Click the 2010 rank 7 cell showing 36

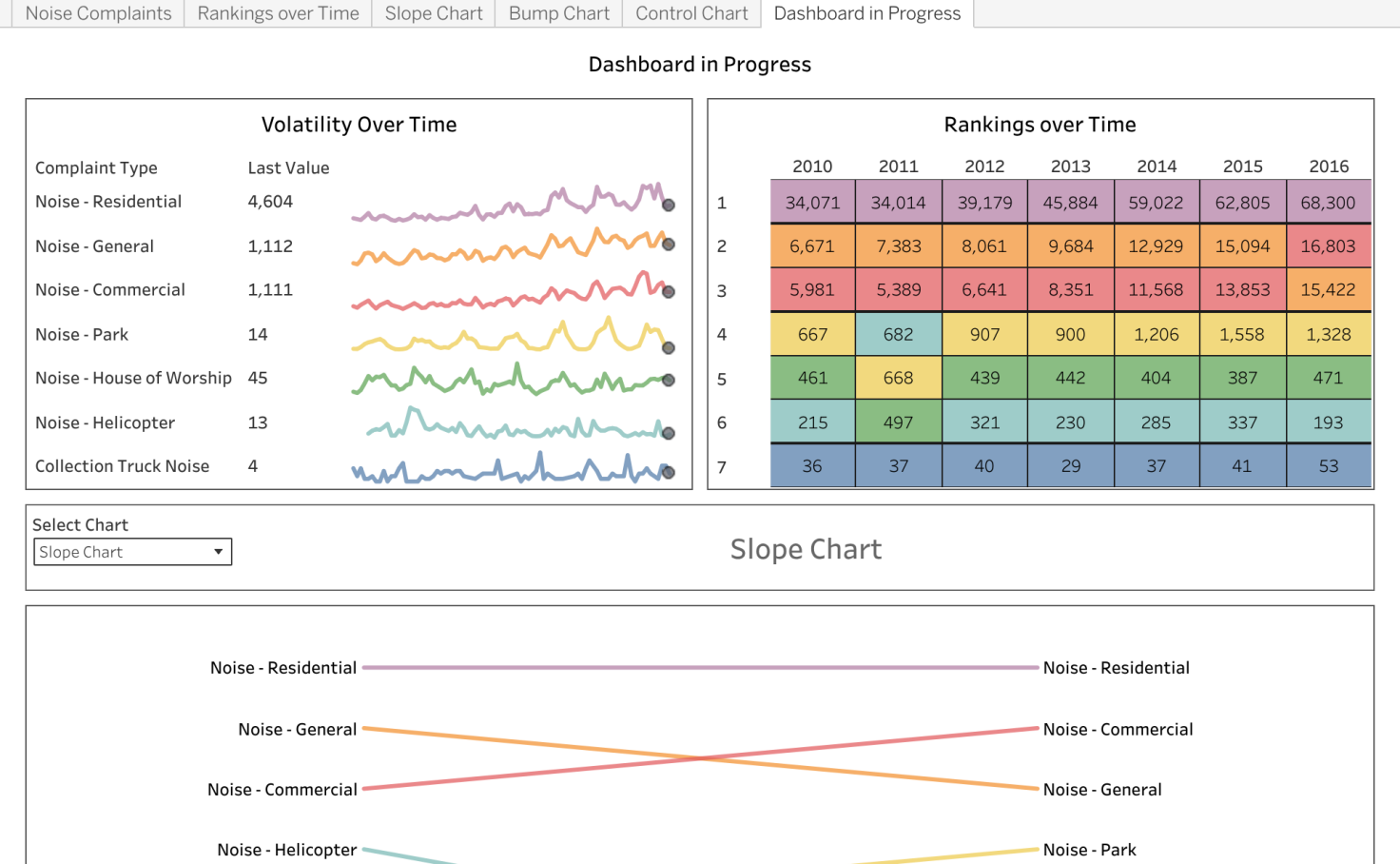click(x=812, y=466)
